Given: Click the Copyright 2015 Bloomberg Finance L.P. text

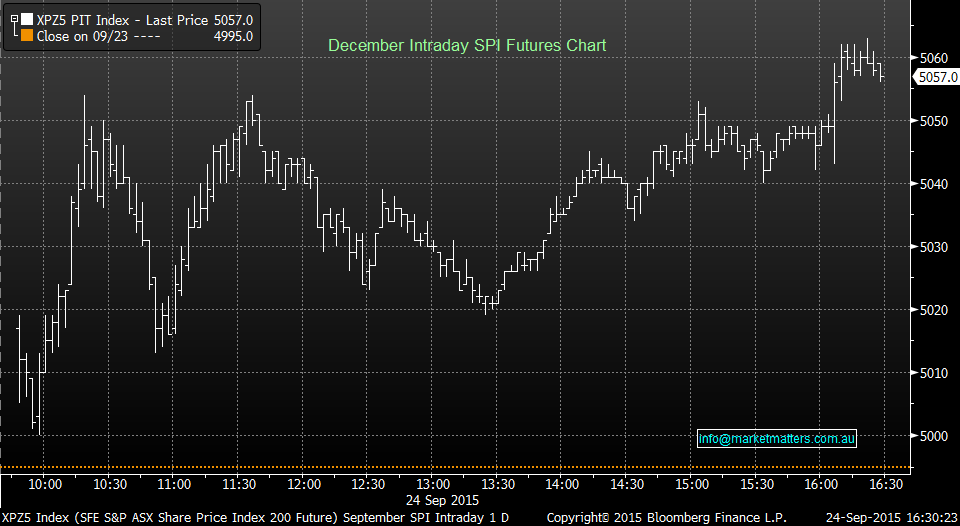Looking at the screenshot, I should click(666, 517).
